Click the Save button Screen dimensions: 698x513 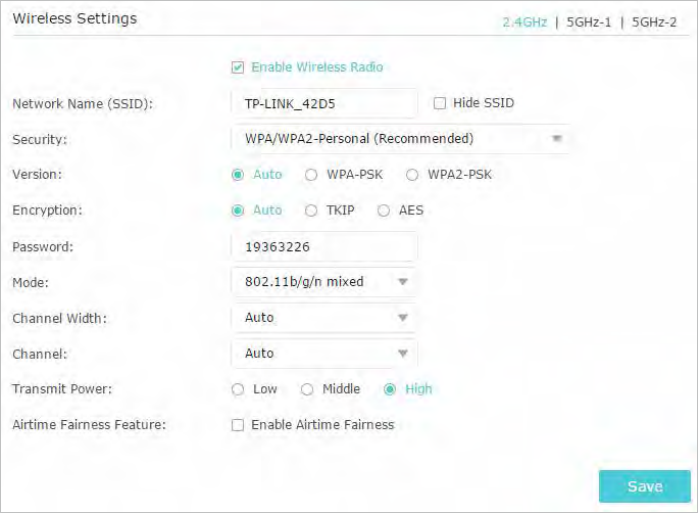(645, 486)
